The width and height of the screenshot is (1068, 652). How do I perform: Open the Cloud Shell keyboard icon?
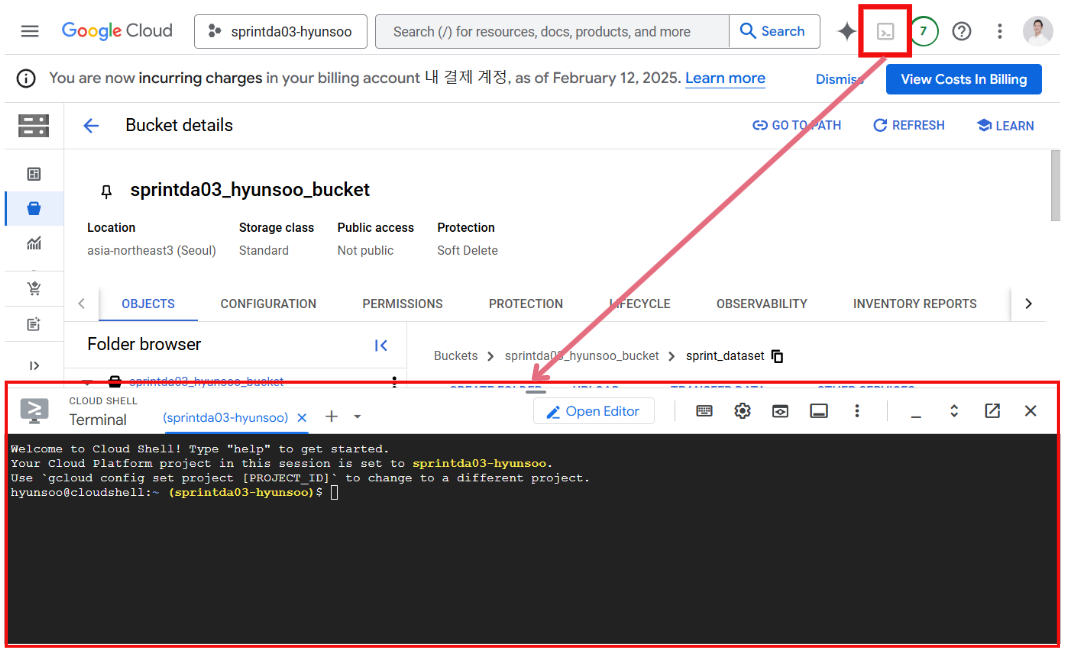[x=704, y=411]
